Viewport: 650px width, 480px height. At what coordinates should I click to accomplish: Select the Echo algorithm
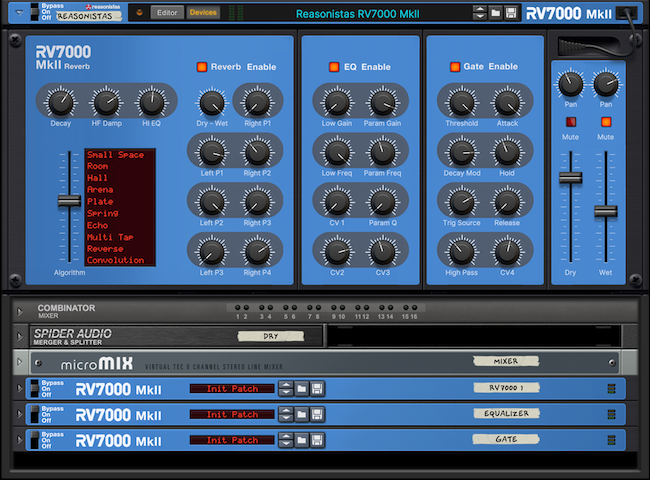click(x=97, y=225)
